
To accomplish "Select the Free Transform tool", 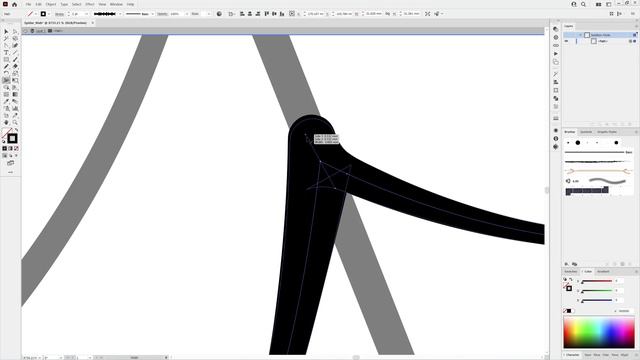I will point(15,80).
